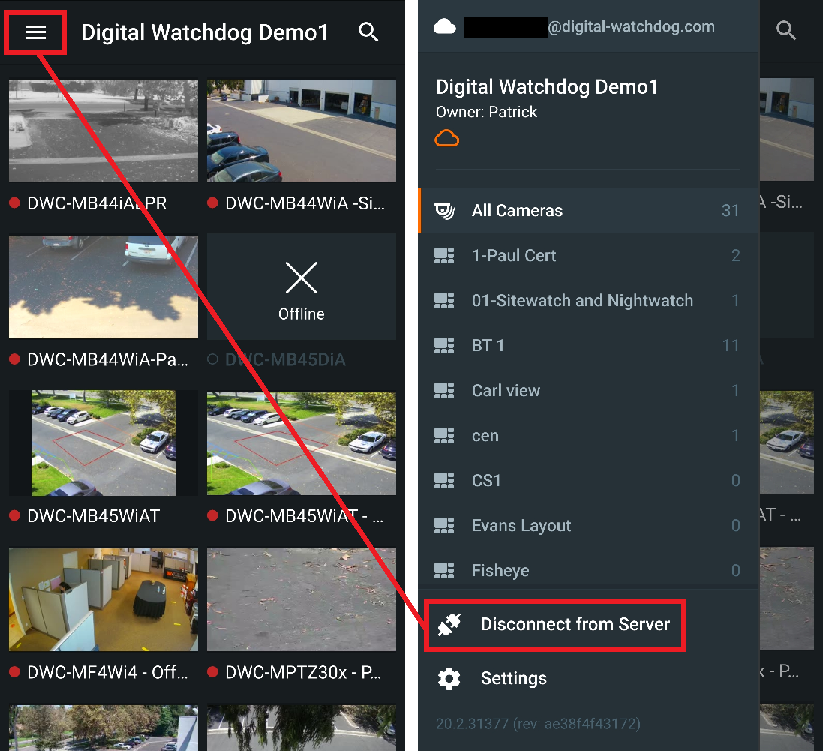Screen dimensions: 823x751
Task: Click the white cloud account icon
Action: [445, 27]
